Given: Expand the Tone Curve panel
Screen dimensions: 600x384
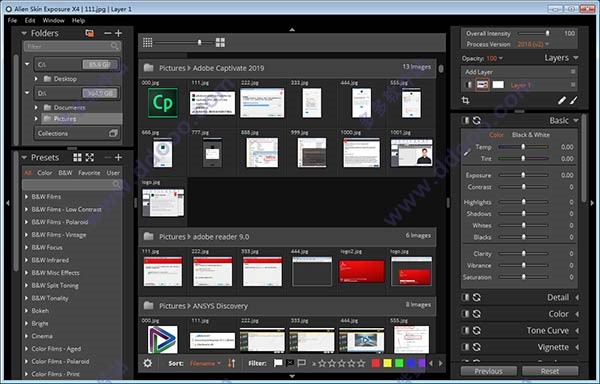Looking at the screenshot, I should (x=577, y=330).
